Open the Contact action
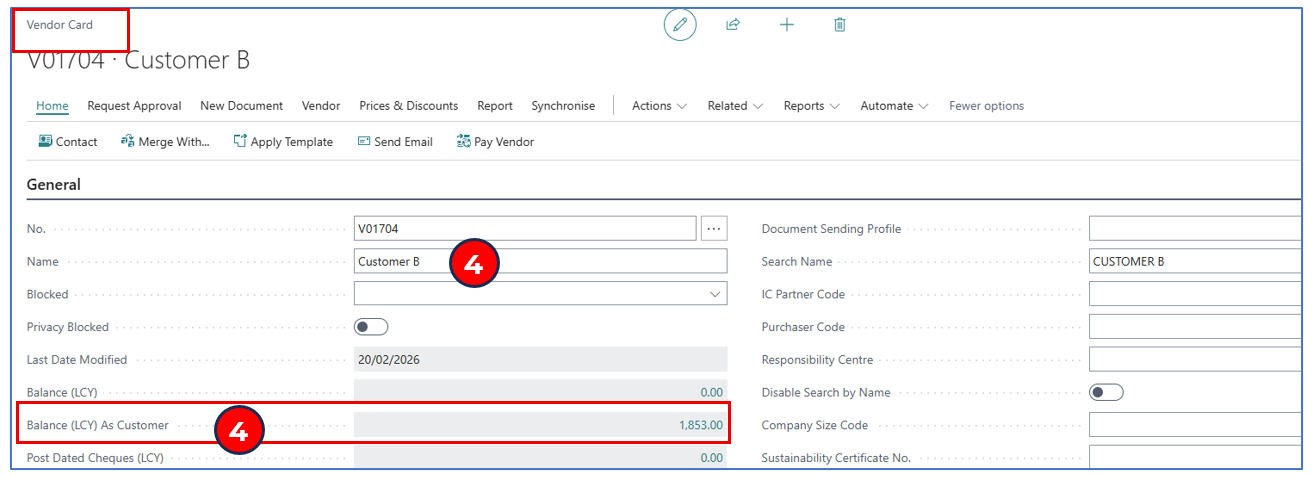1313x477 pixels. click(x=68, y=142)
